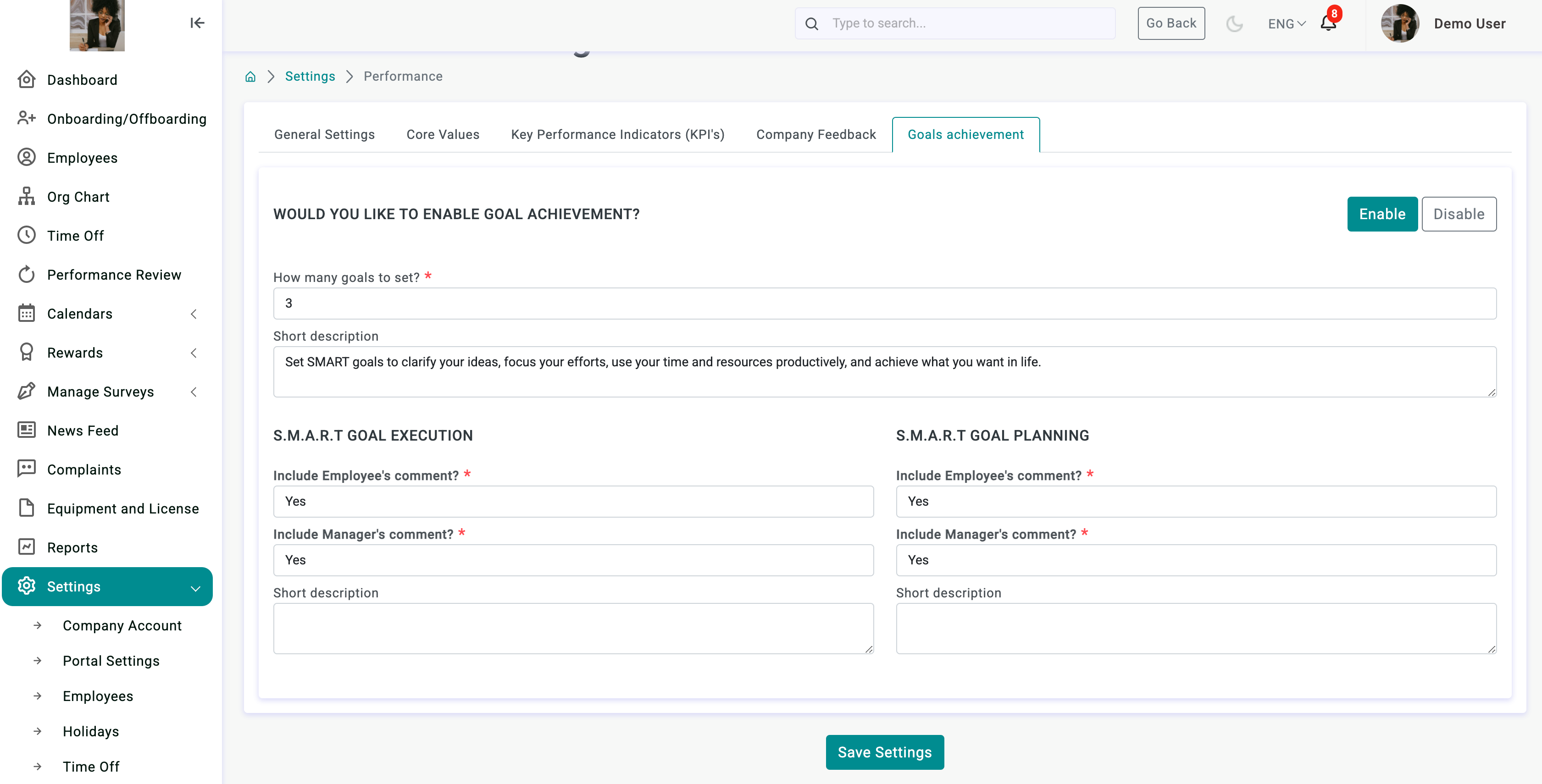The height and width of the screenshot is (784, 1542).
Task: Open notifications via the bell icon
Action: click(1328, 23)
